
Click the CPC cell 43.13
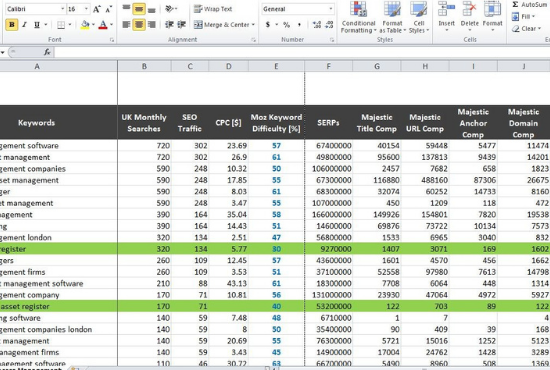(x=228, y=283)
